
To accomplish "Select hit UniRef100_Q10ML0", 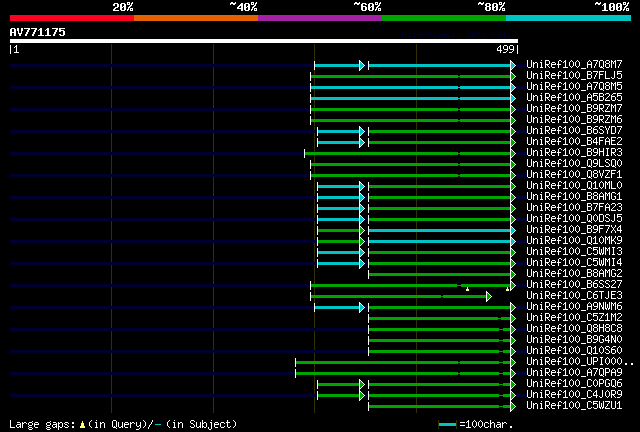I will 574,186.
